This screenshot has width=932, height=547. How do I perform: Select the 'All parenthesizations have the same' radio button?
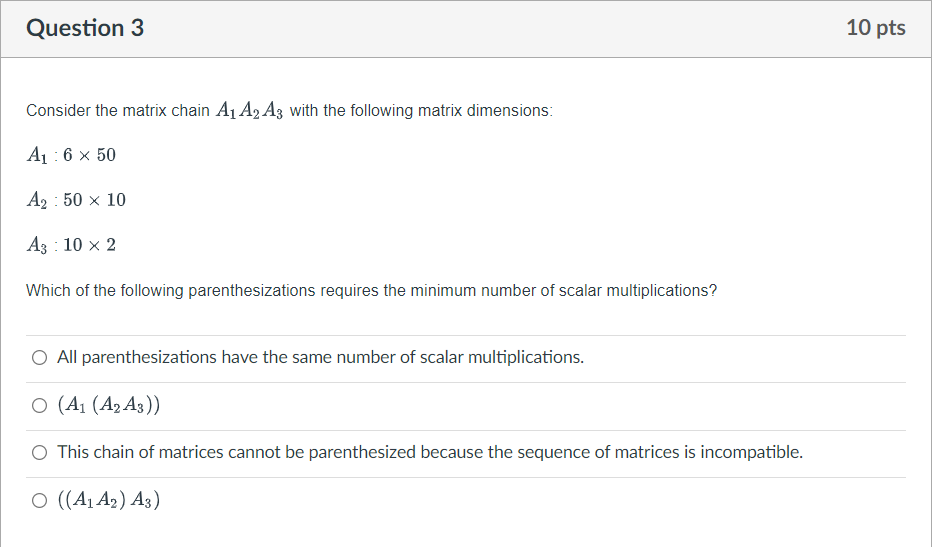[x=39, y=357]
